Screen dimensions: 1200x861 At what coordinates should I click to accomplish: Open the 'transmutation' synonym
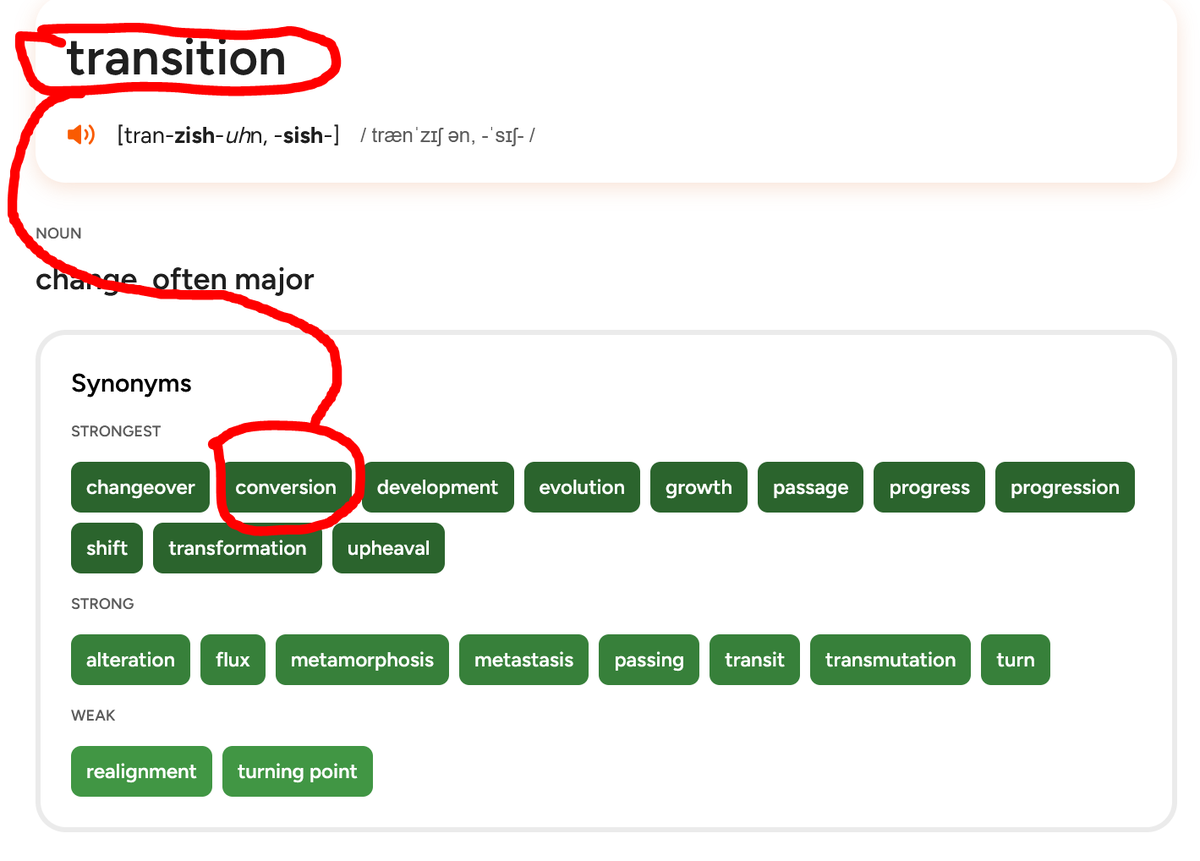pos(891,660)
